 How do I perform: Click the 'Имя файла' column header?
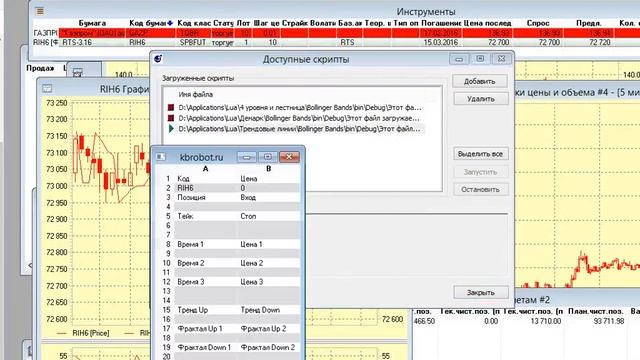pos(196,94)
